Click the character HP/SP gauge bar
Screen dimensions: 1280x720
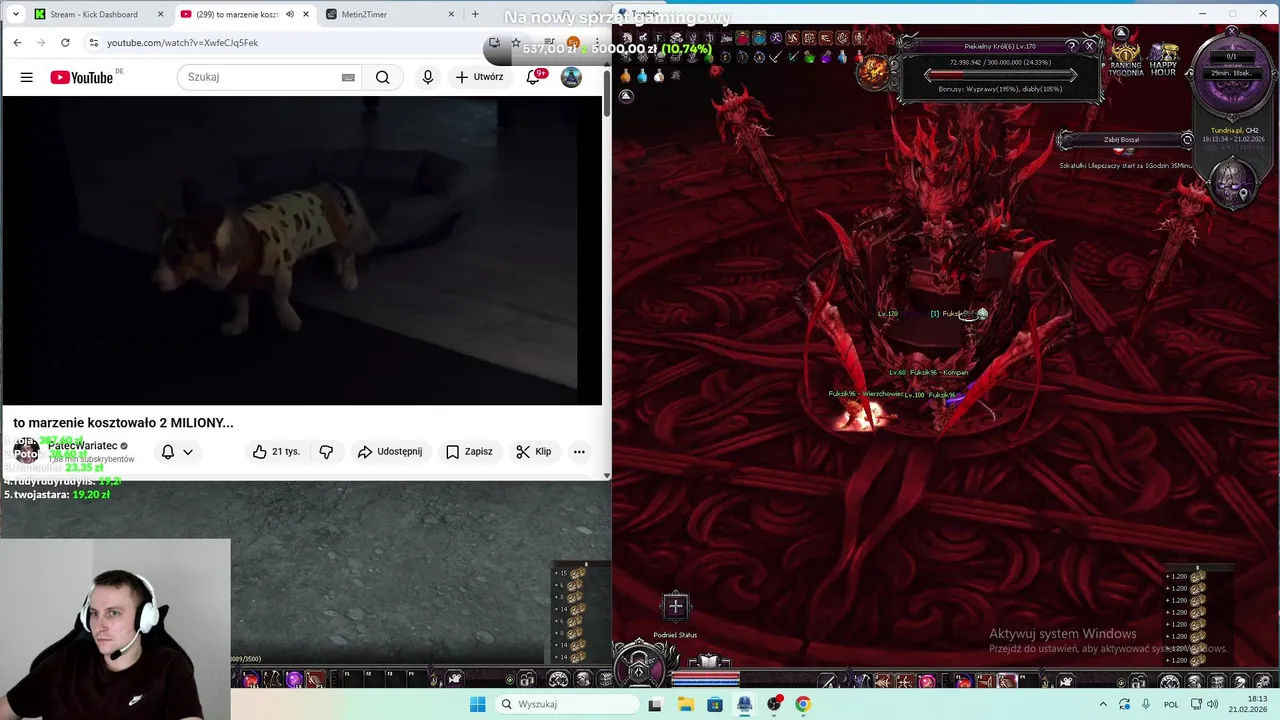click(706, 680)
